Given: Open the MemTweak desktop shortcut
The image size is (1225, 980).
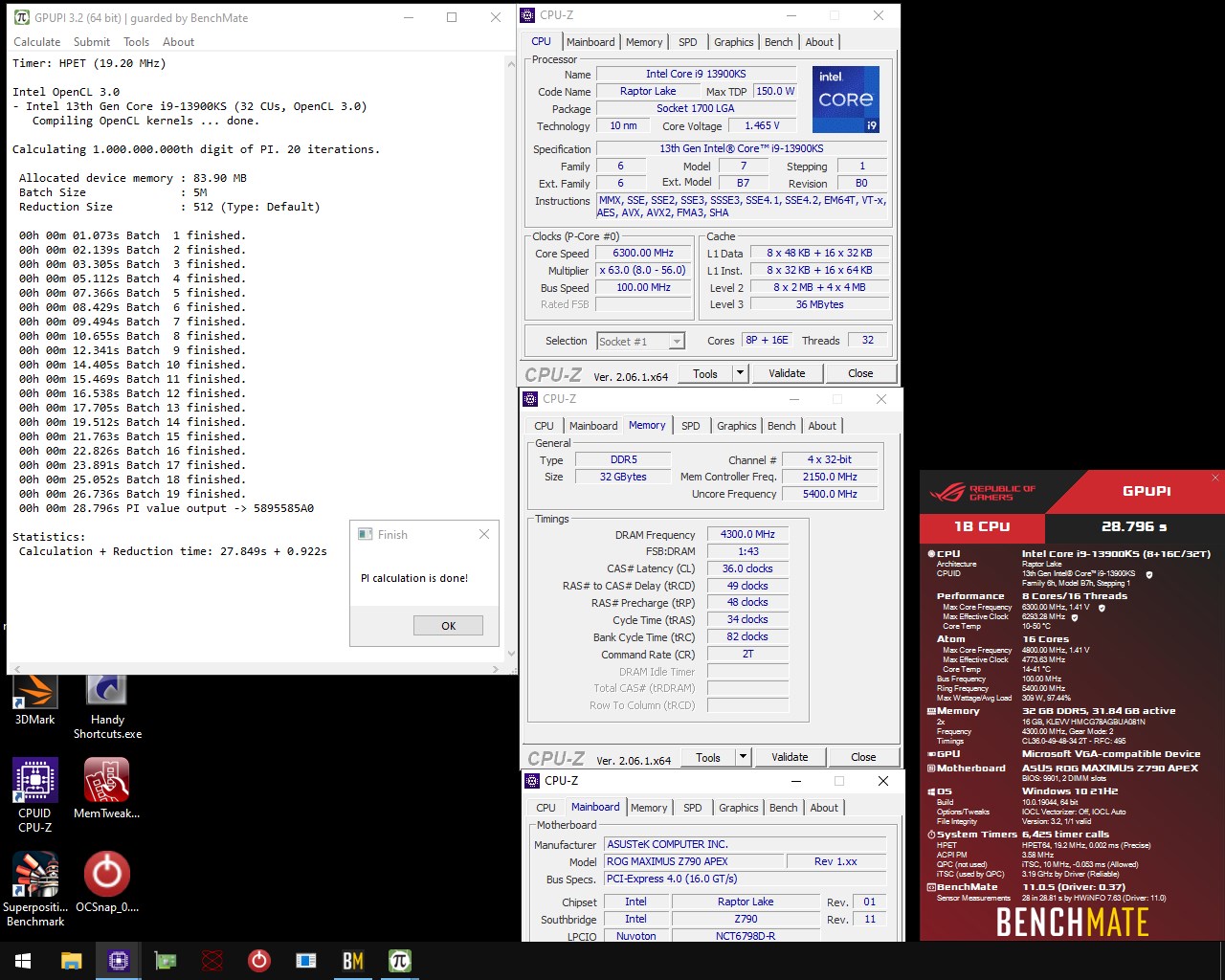Looking at the screenshot, I should click(x=107, y=788).
